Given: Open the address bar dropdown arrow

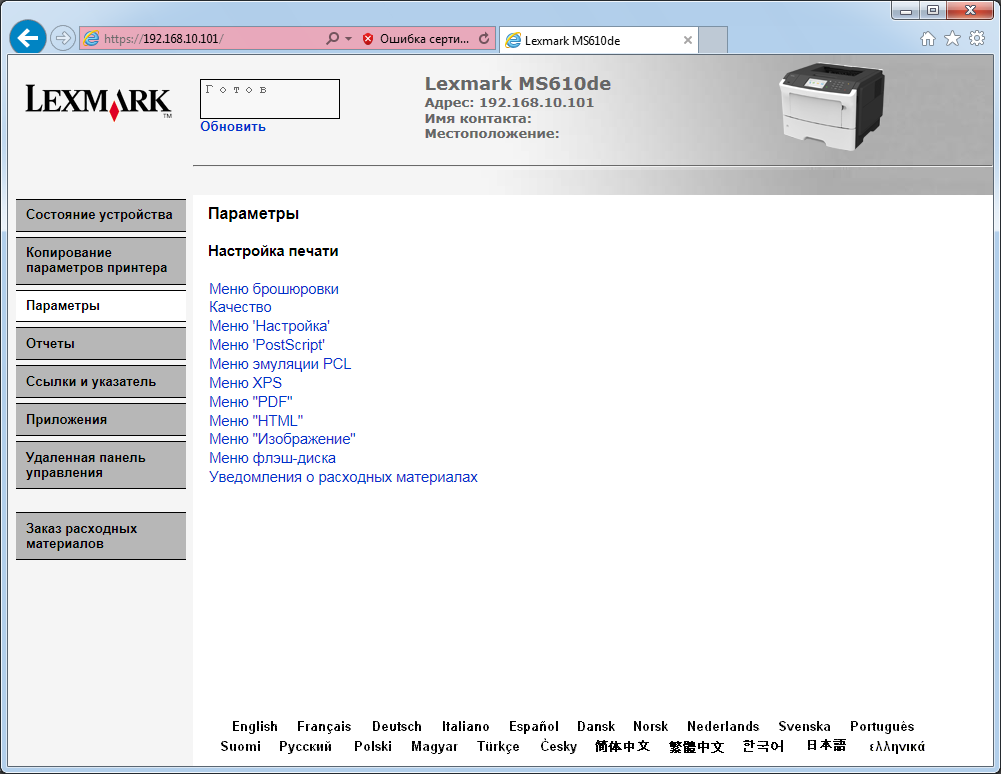Looking at the screenshot, I should [x=349, y=38].
